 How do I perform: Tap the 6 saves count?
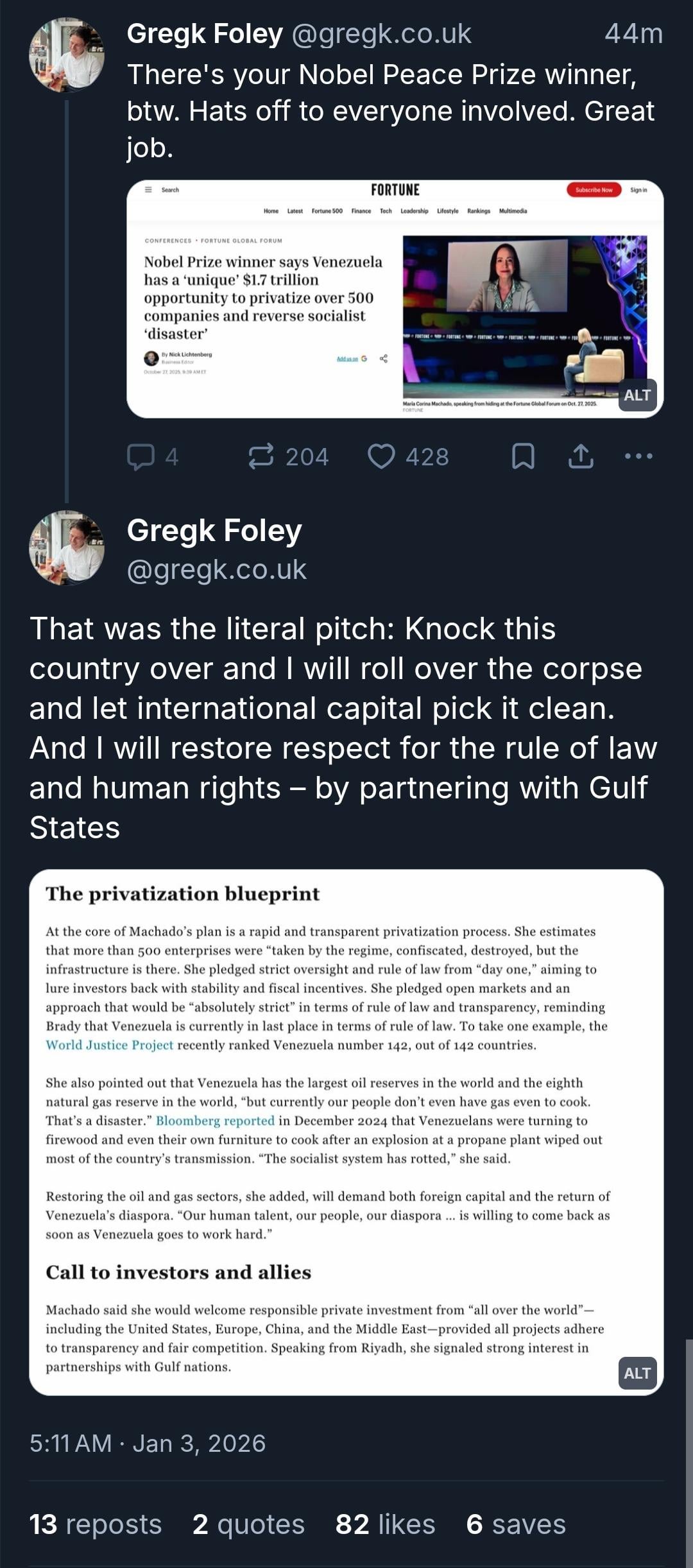tap(516, 1524)
